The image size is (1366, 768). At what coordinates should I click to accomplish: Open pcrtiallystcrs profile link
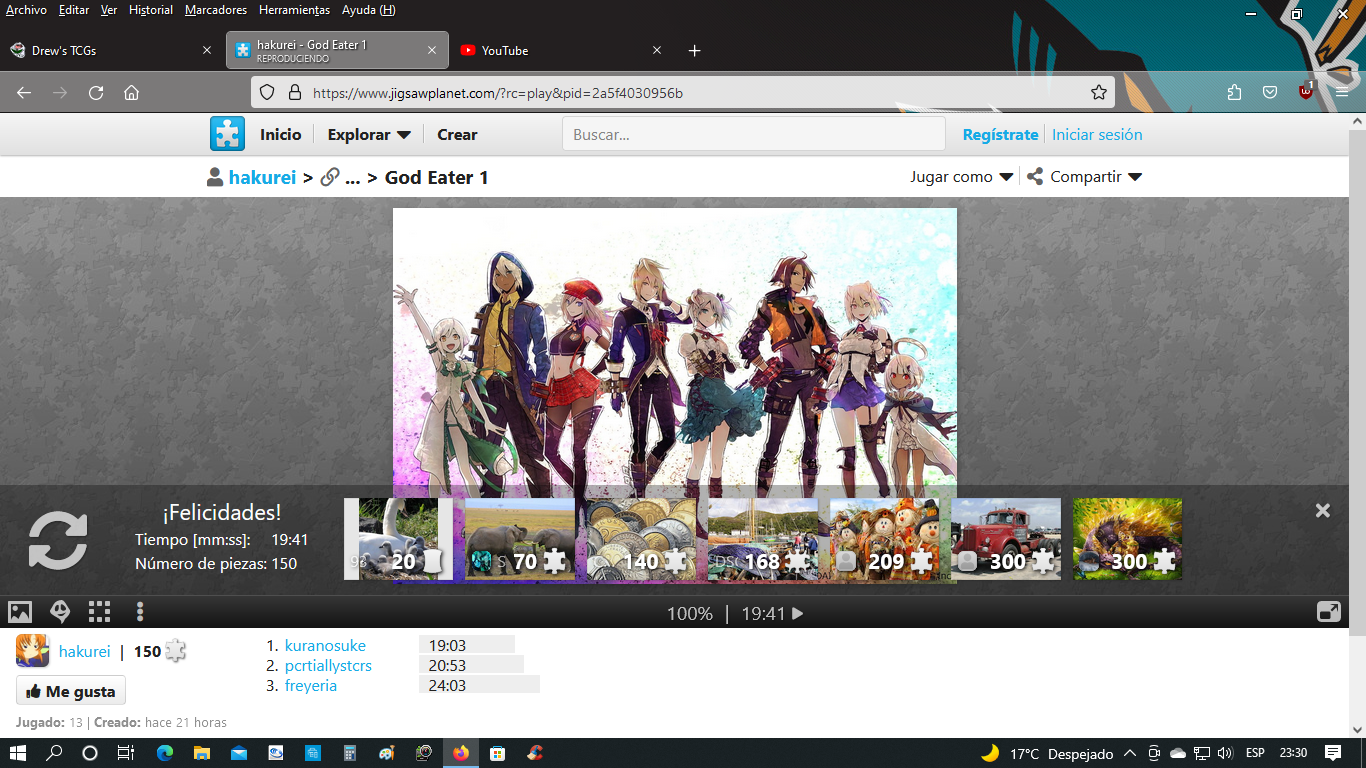328,666
